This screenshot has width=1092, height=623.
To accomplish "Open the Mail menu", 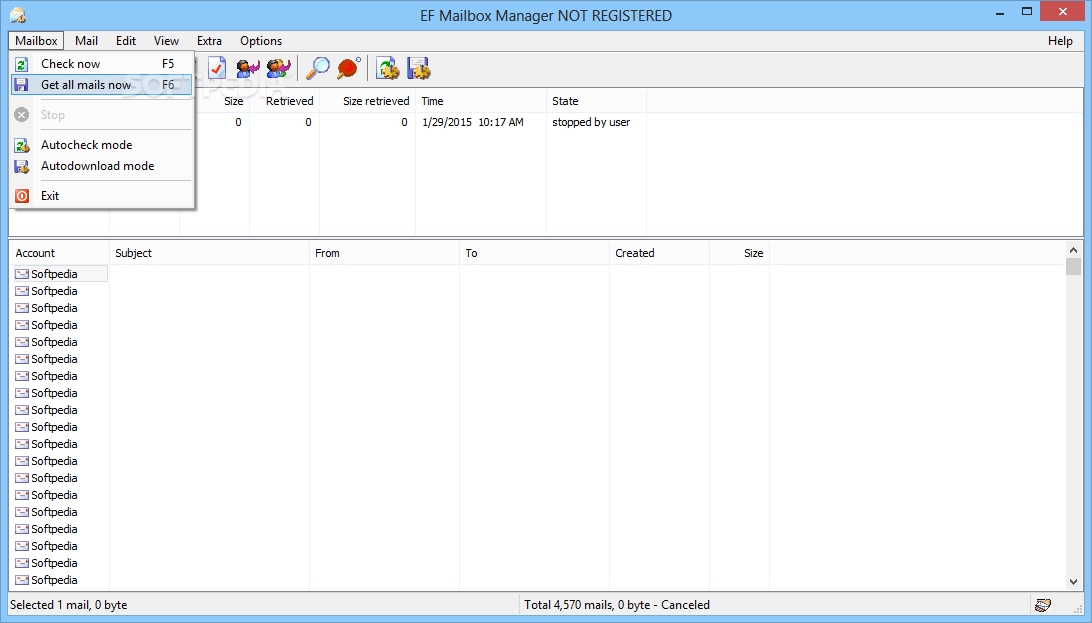I will [86, 41].
